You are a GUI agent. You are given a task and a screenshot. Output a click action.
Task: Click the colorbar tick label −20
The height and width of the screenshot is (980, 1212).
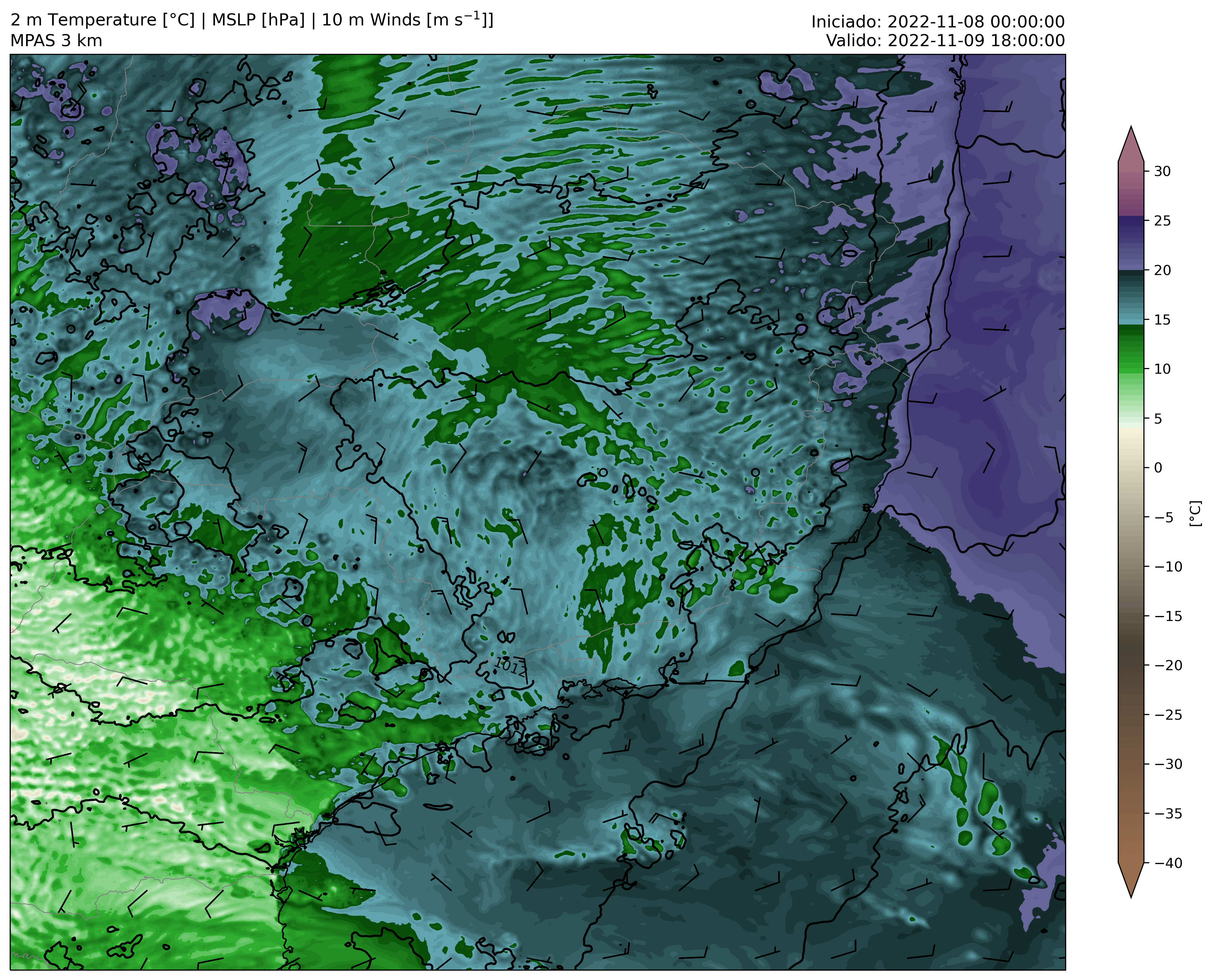[1168, 665]
